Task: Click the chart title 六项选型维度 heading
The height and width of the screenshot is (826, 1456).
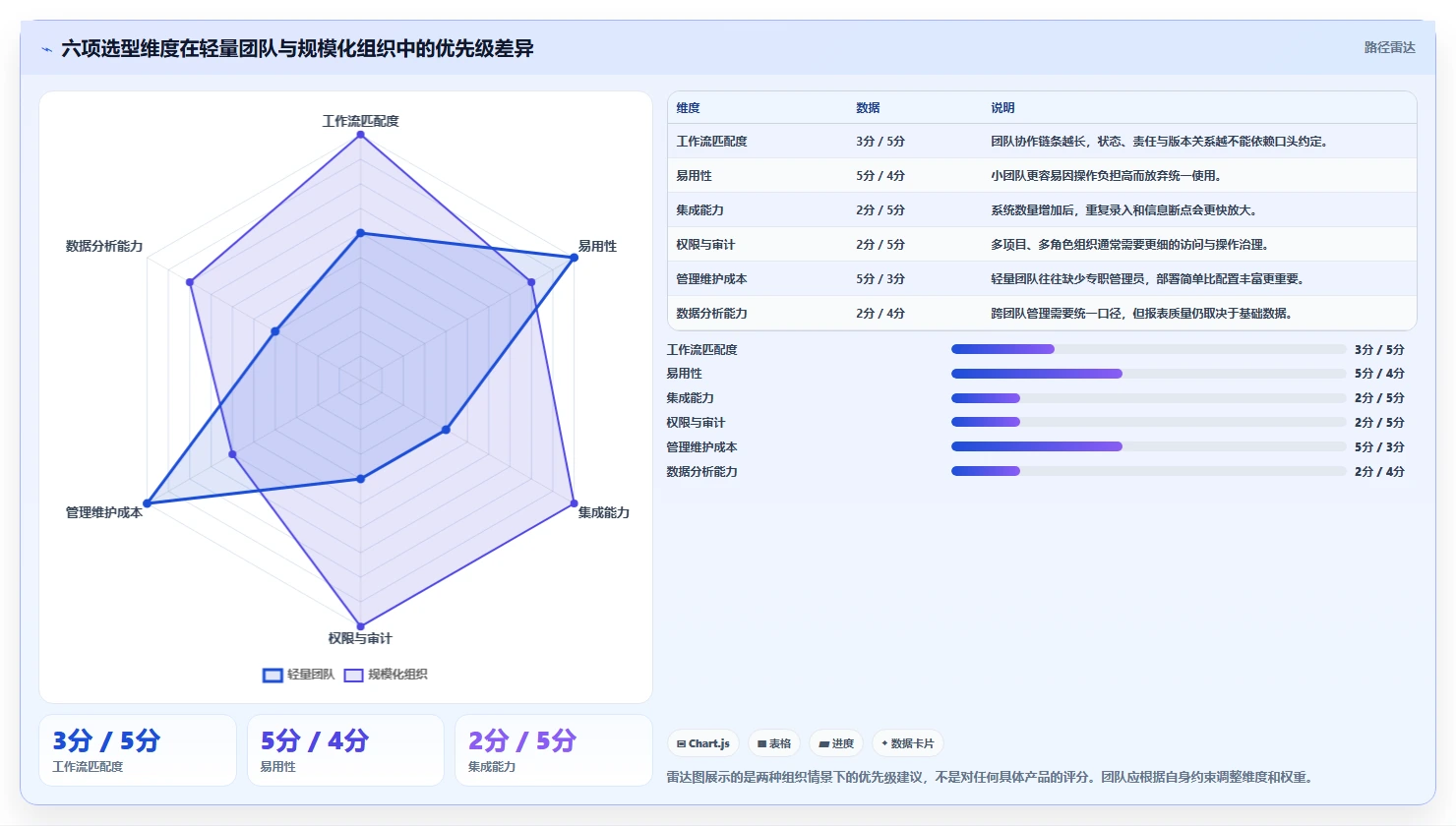Action: pos(297,48)
